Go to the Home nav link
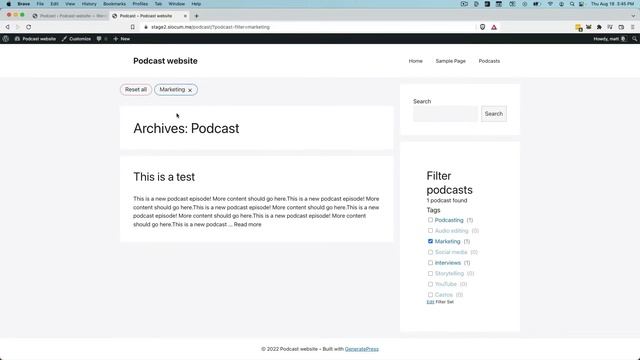 416,61
